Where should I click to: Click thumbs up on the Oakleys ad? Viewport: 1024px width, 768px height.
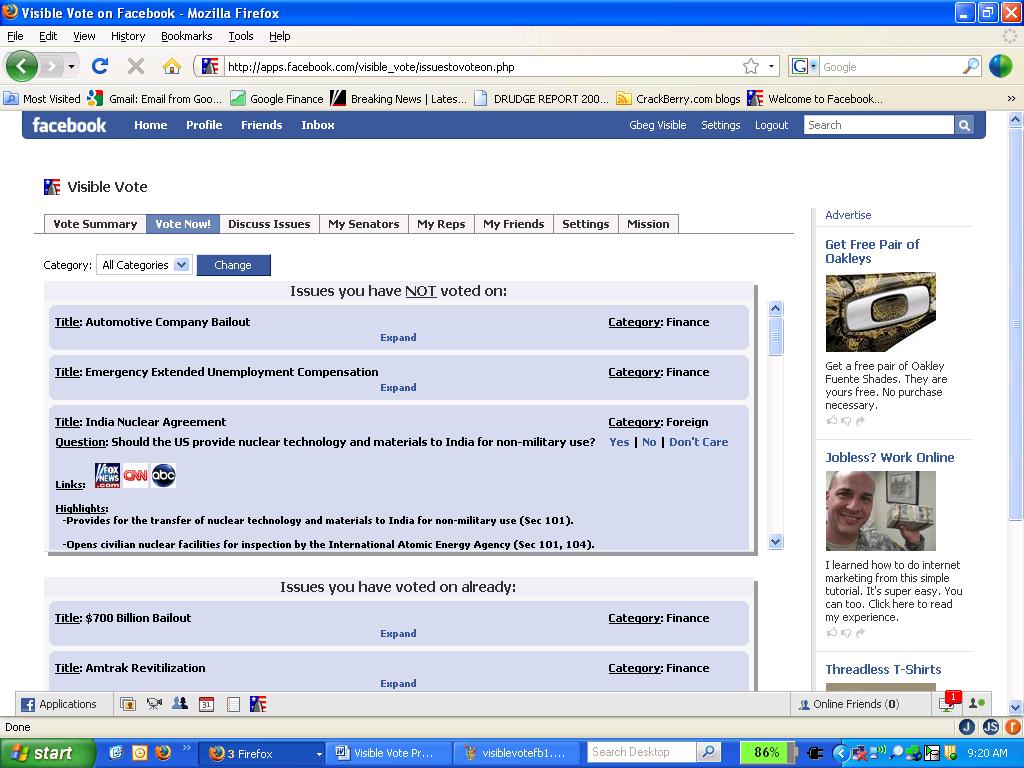click(831, 421)
